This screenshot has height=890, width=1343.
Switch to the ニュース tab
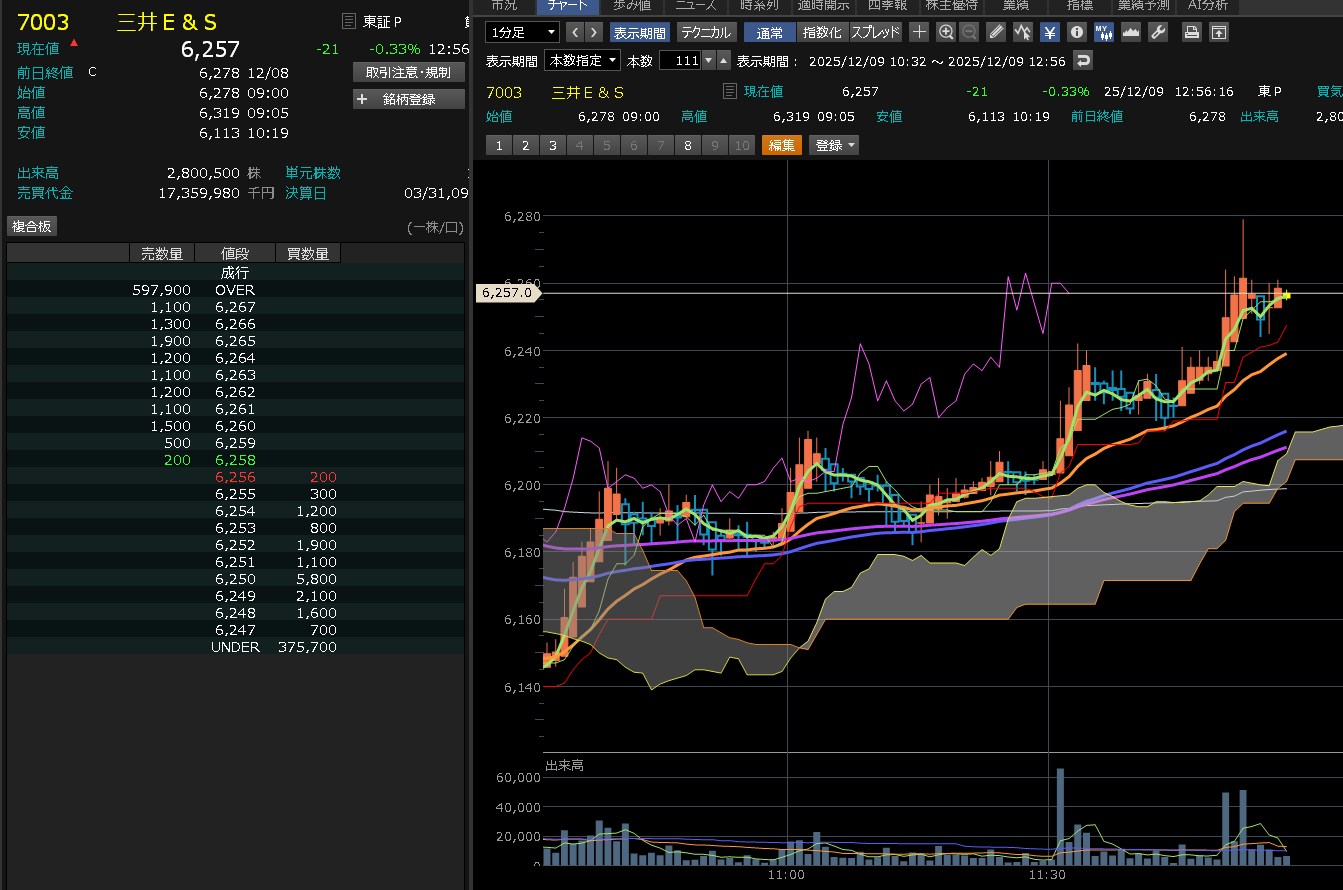pos(695,6)
